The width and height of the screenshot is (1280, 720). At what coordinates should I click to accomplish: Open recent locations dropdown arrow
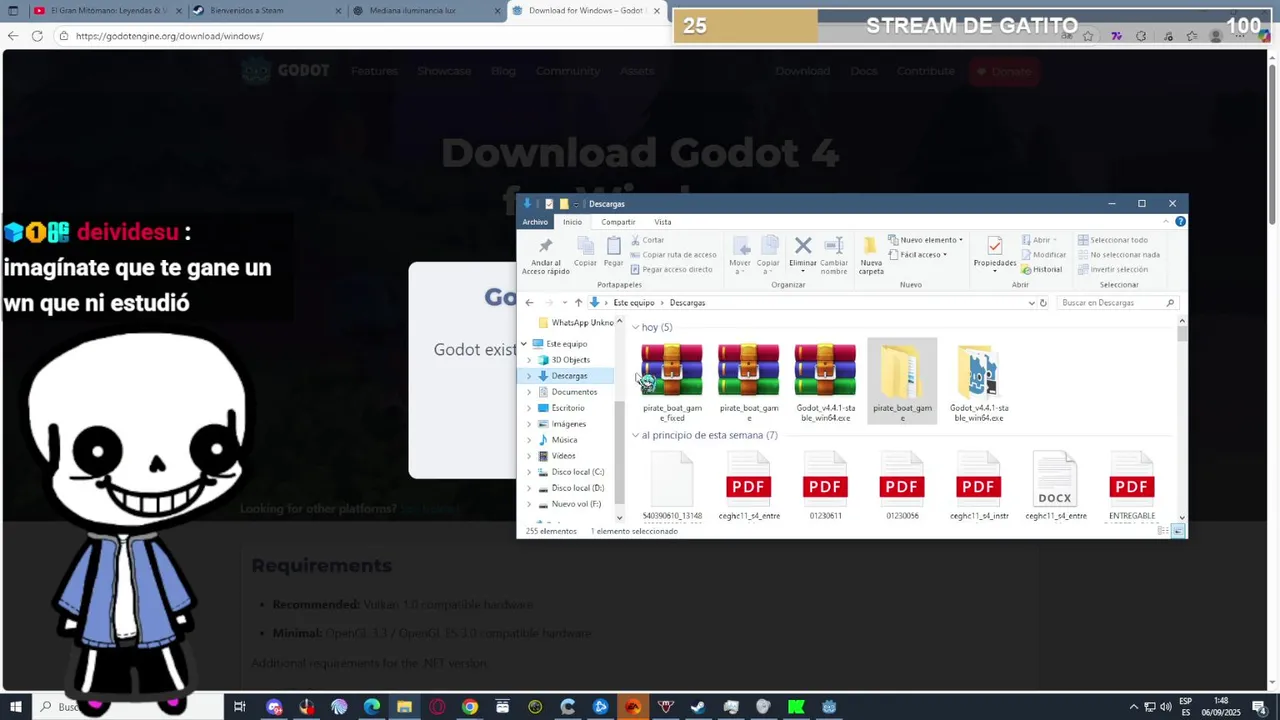click(565, 302)
